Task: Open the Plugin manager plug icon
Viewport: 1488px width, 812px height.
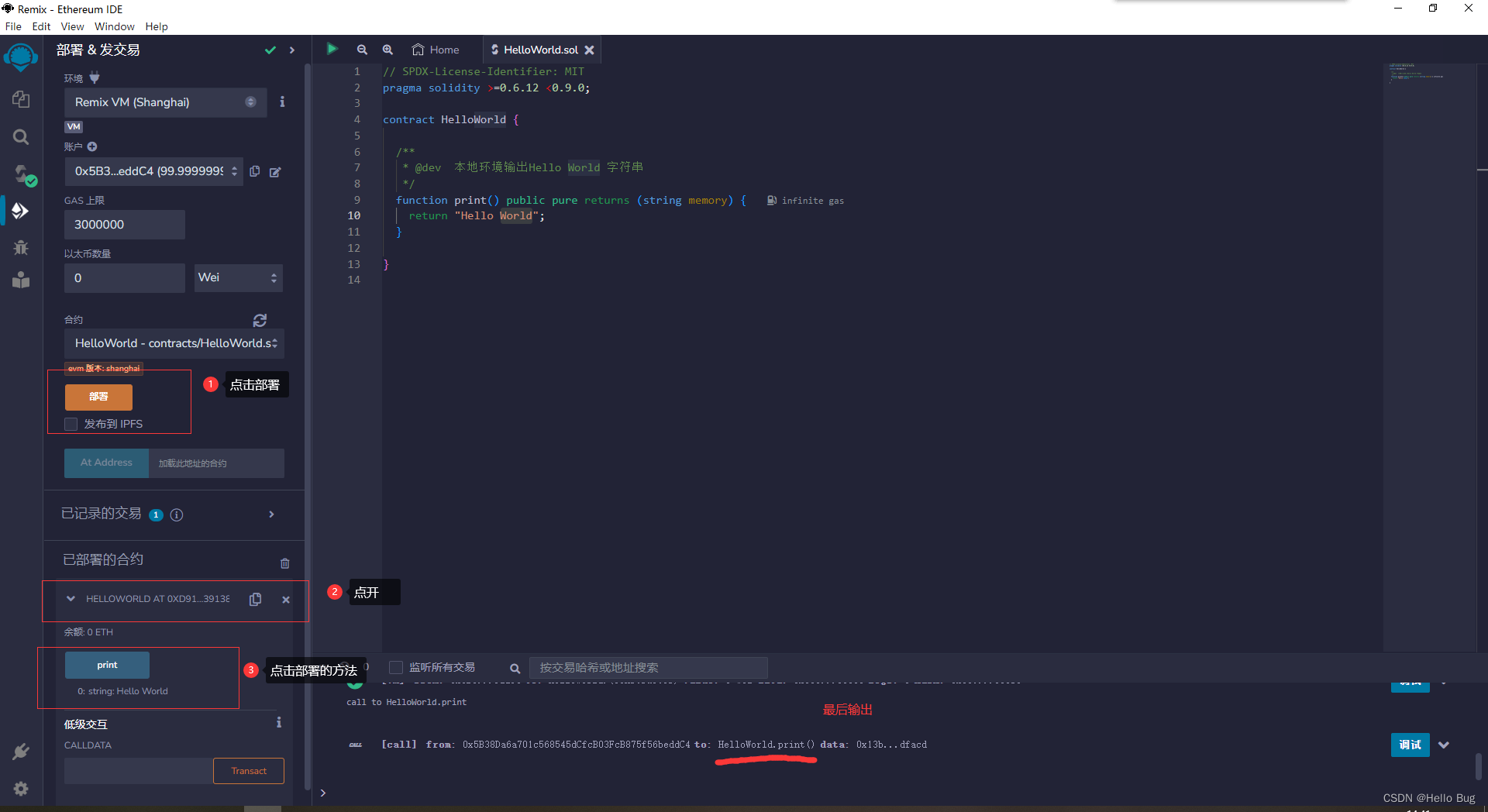Action: tap(21, 751)
